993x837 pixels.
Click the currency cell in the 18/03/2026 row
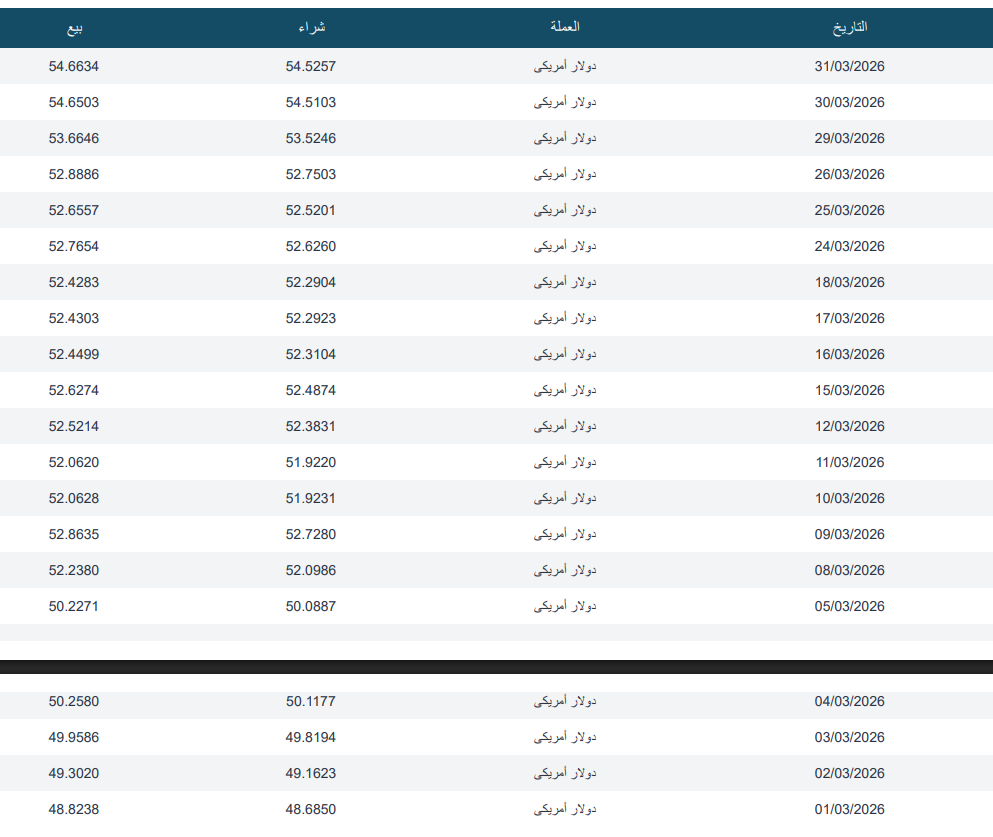(565, 282)
